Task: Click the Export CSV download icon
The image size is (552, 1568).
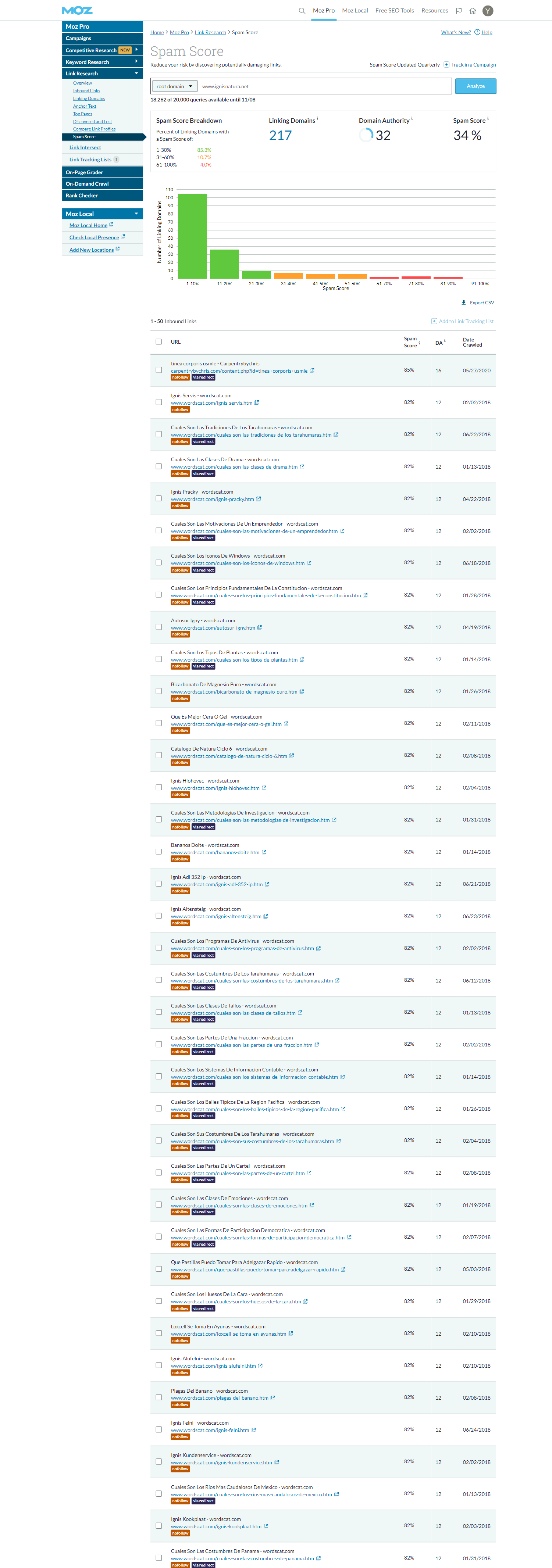Action: pyautogui.click(x=464, y=302)
